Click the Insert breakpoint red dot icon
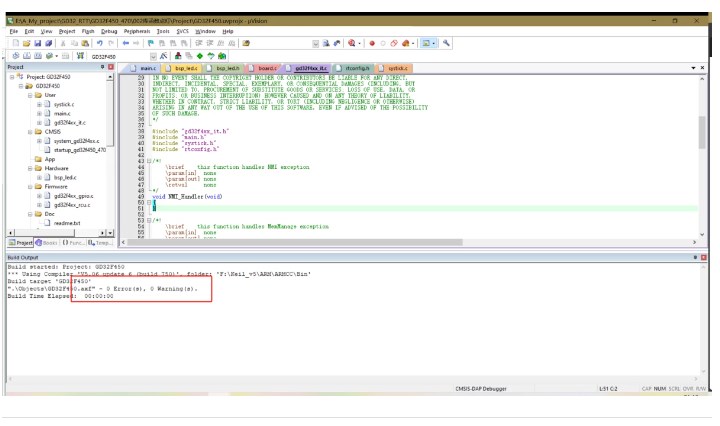Screen dimensions: 720x426 (x=372, y=43)
